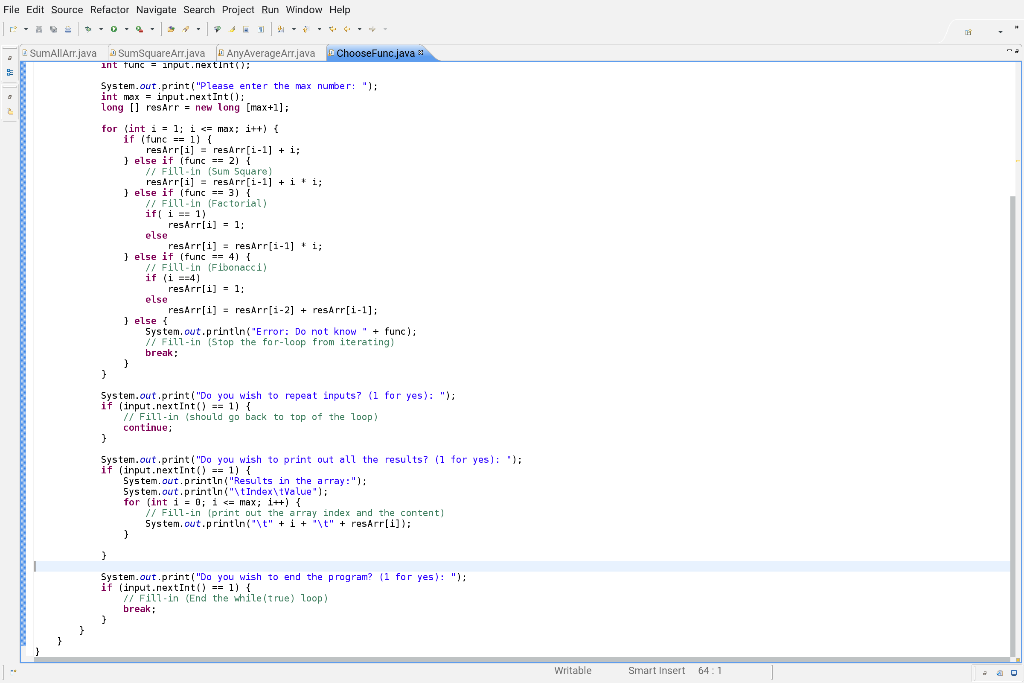This screenshot has height=683, width=1024.
Task: Save the current file using the Save icon
Action: pos(37,28)
